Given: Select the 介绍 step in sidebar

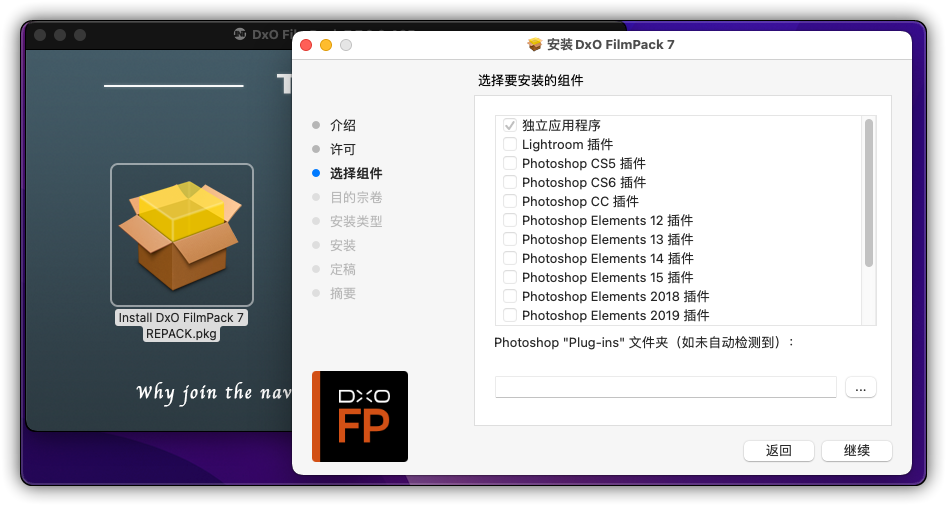Looking at the screenshot, I should (x=342, y=126).
